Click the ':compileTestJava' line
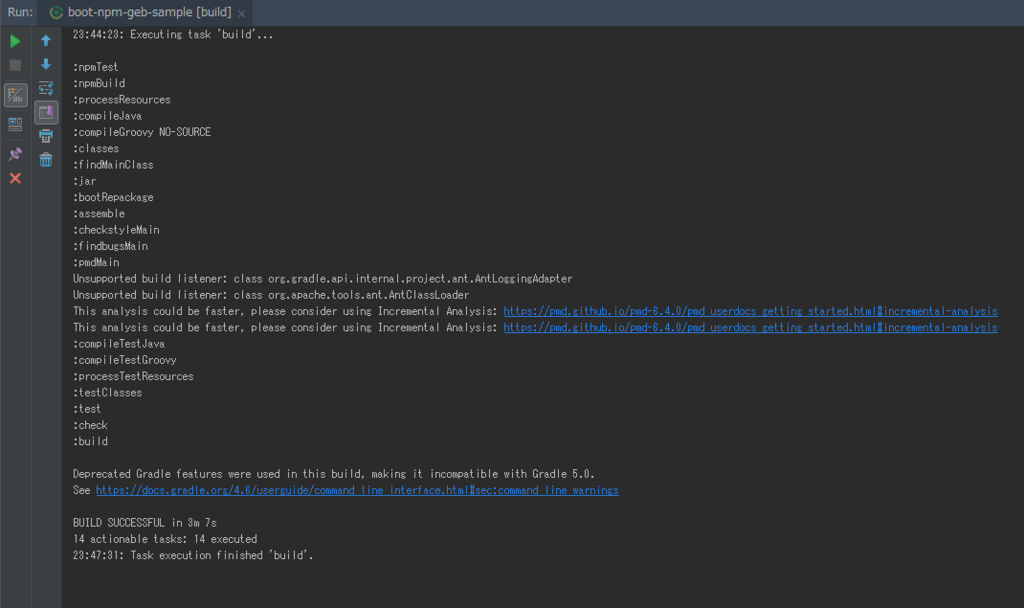The height and width of the screenshot is (608, 1024). [119, 344]
